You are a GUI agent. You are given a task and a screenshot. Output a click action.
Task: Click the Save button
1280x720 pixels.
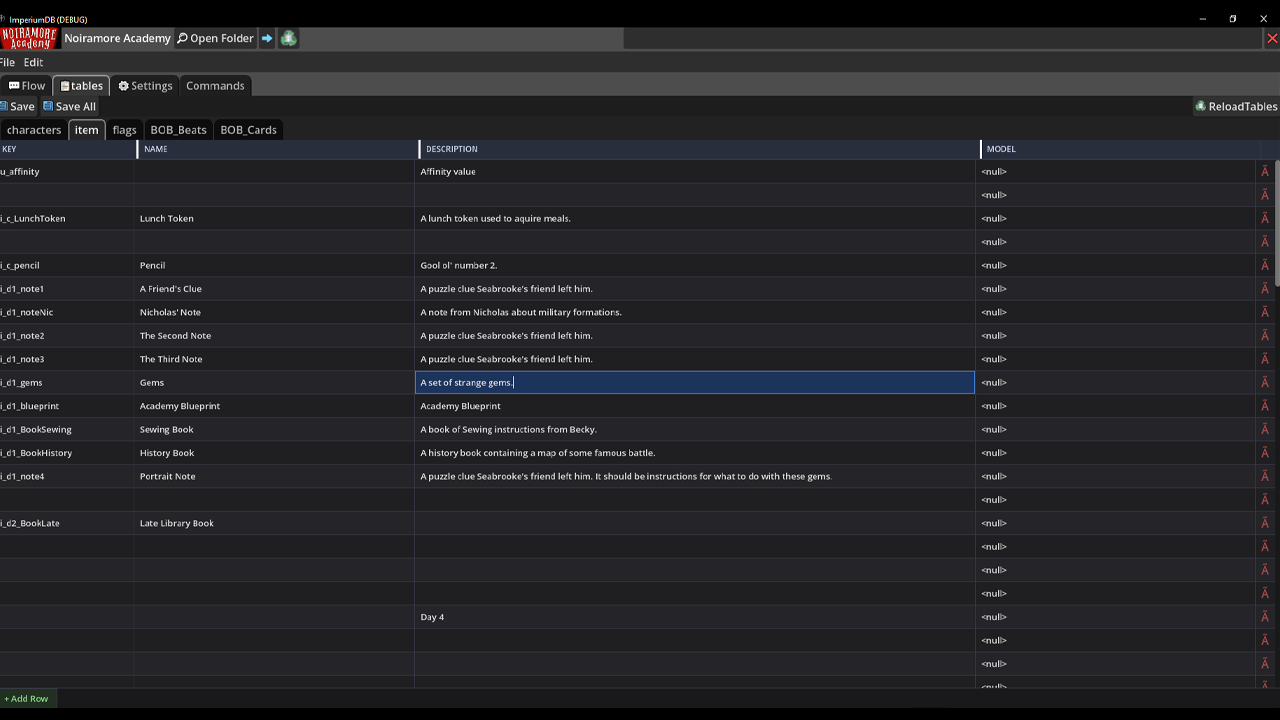[x=18, y=106]
